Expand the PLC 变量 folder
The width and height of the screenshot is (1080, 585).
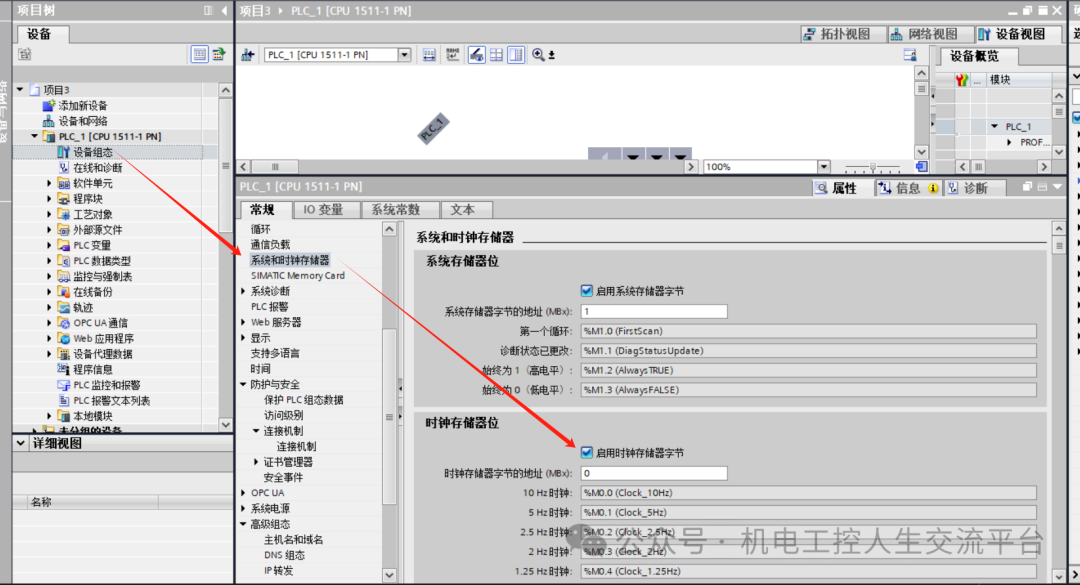[49, 245]
